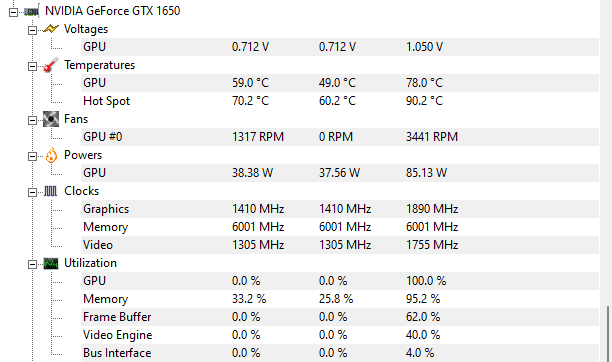Click the Fans category fan icon
The image size is (612, 362).
point(51,119)
